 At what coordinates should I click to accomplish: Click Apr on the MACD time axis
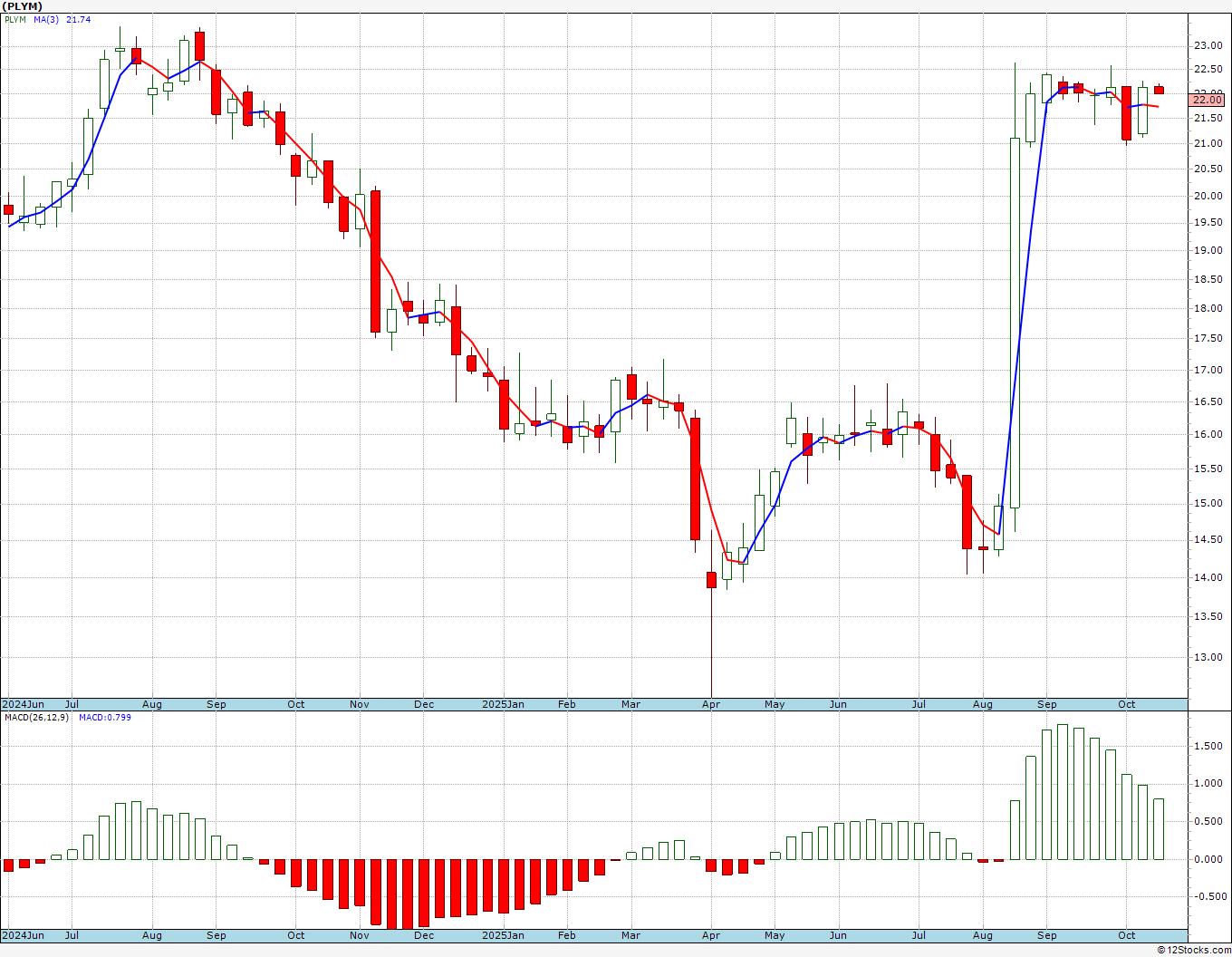(711, 935)
